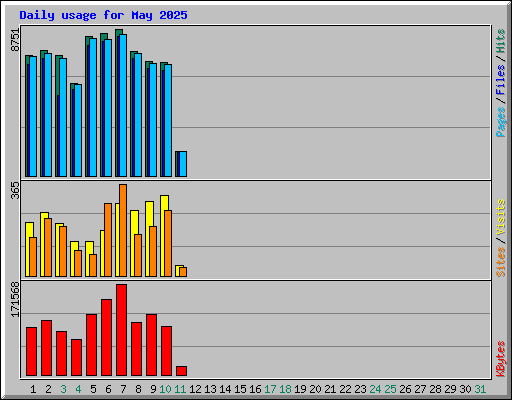Click the red 'KBytes' legend label
The height and width of the screenshot is (400, 512).
[x=501, y=359]
